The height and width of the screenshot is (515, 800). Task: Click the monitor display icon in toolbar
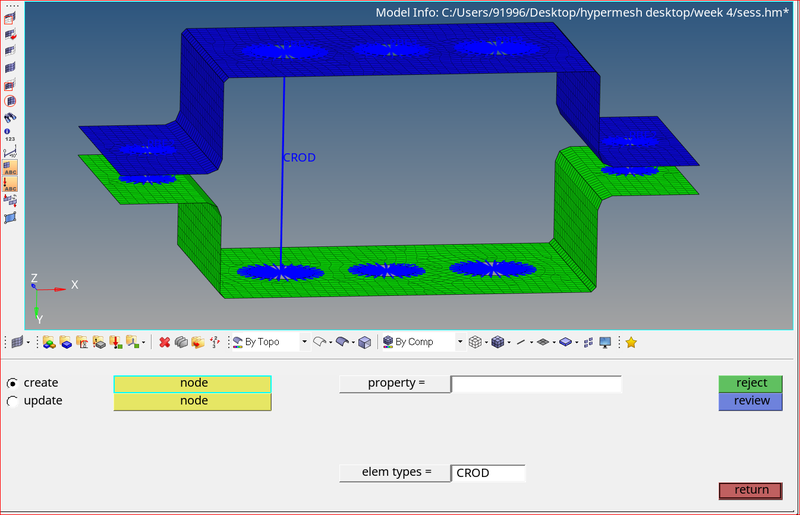pyautogui.click(x=605, y=342)
